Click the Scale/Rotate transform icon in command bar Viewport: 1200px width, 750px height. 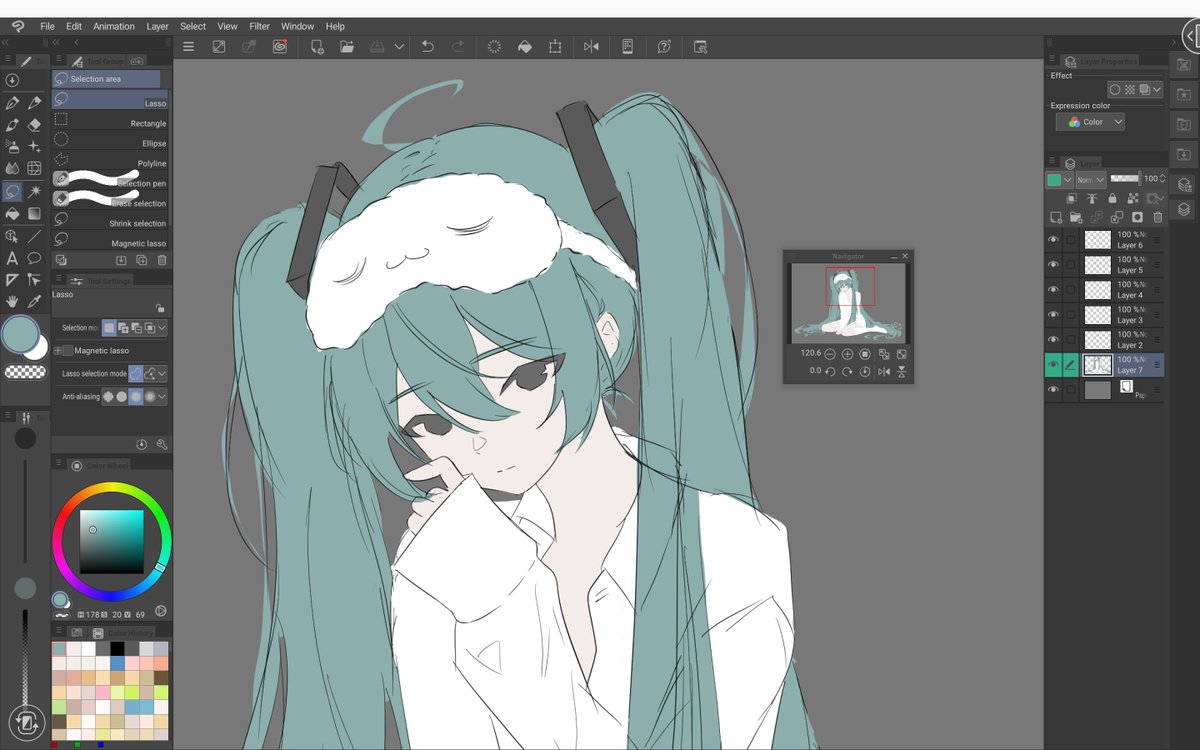(555, 46)
